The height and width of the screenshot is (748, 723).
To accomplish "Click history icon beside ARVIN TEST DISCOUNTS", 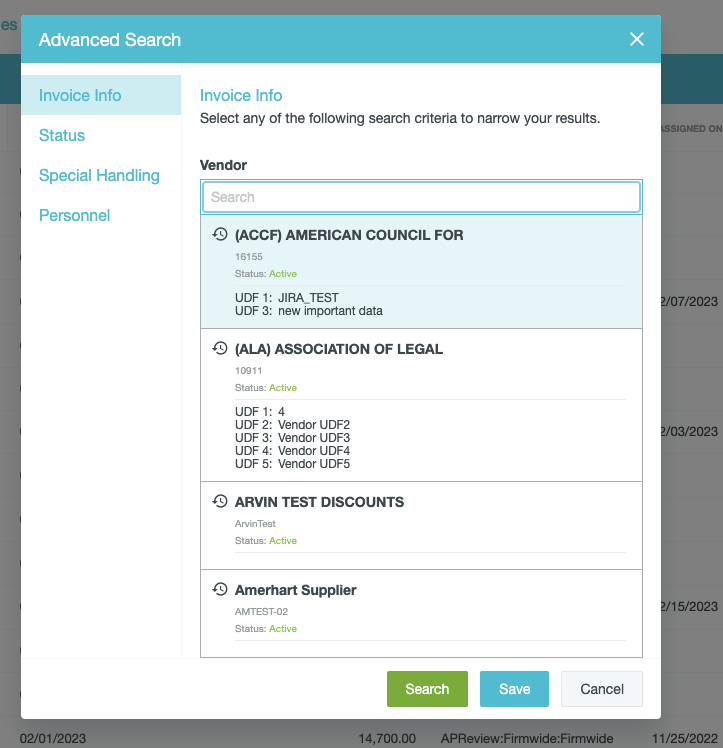I will click(220, 502).
